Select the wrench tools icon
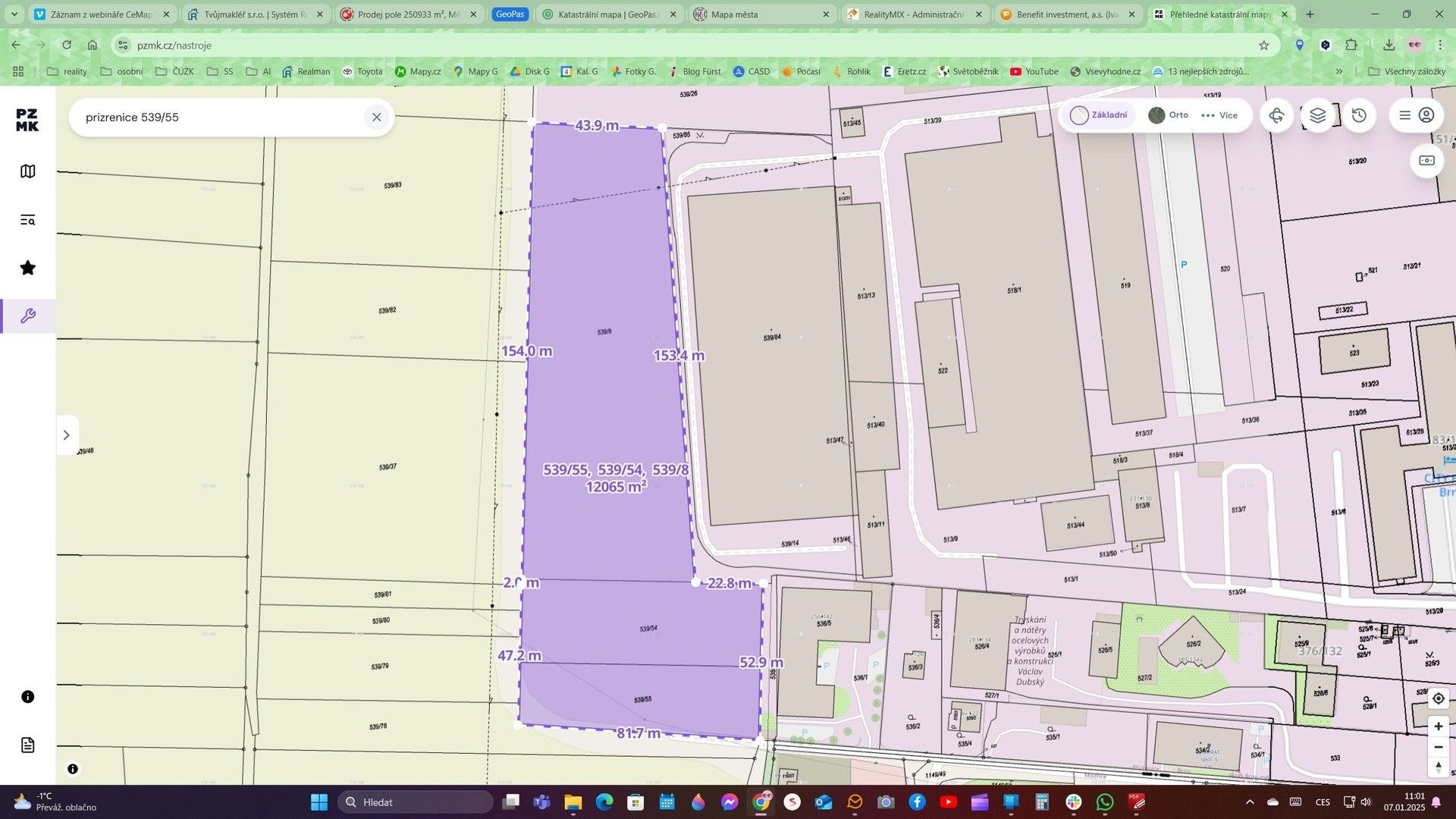 click(28, 316)
